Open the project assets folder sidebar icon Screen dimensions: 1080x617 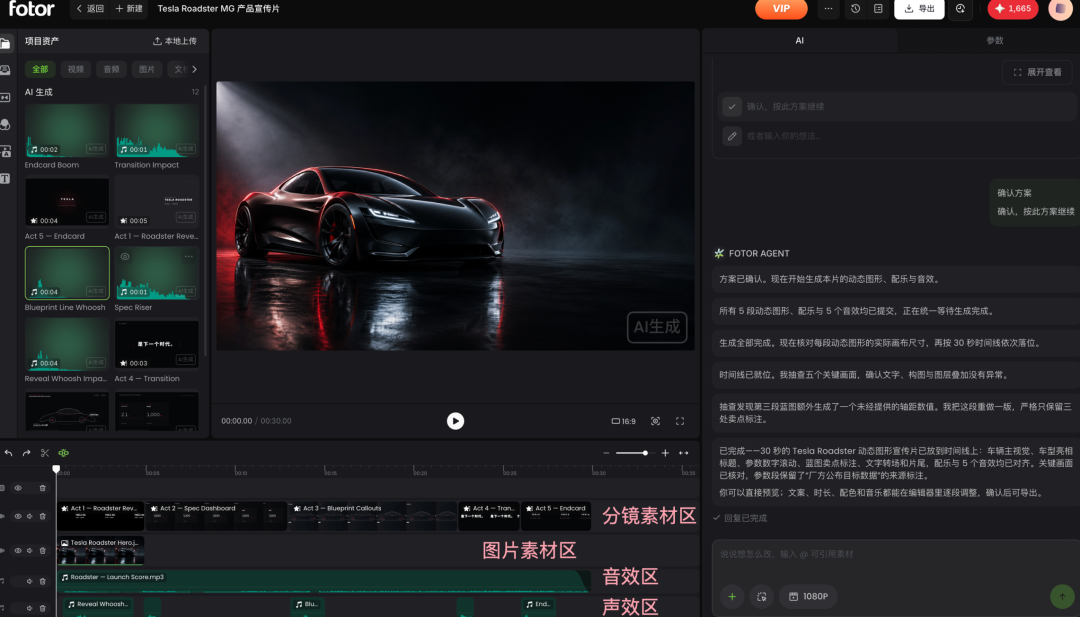pos(5,44)
